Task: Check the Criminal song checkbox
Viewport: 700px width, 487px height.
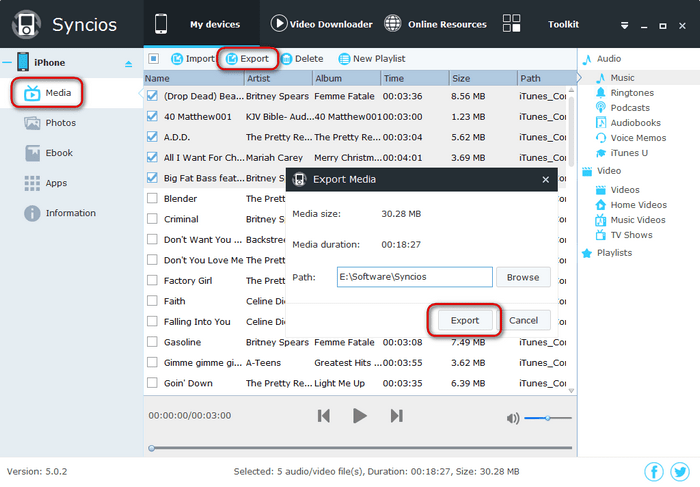Action: coord(152,218)
